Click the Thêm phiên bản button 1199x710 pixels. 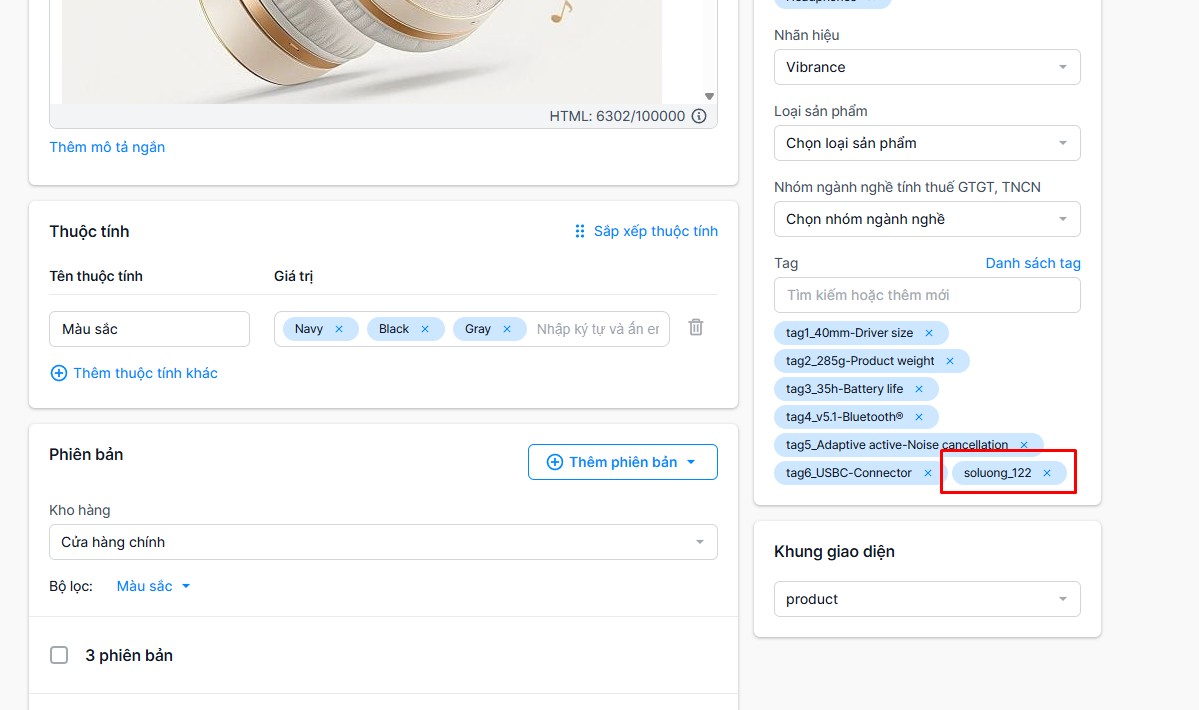tap(622, 462)
